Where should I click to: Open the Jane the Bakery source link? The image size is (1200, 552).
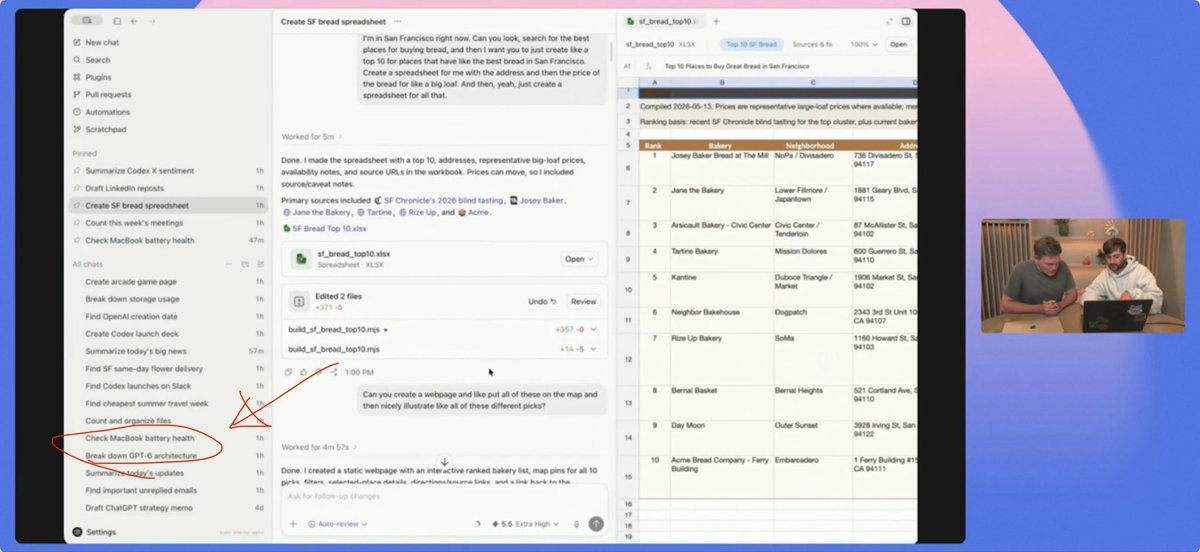tap(317, 212)
